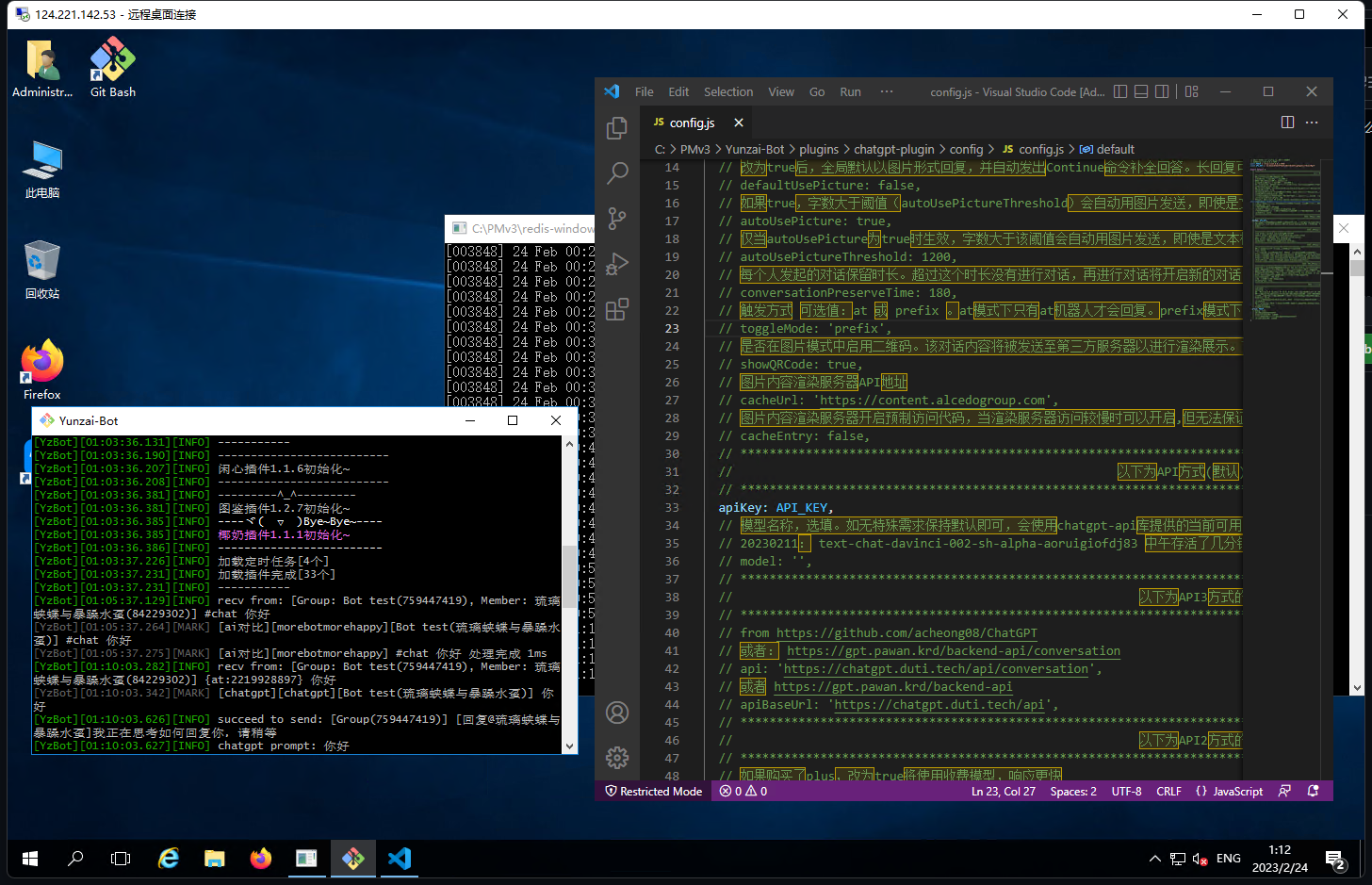The width and height of the screenshot is (1372, 885).
Task: Toggle the VS Code primary side bar
Action: (x=1120, y=91)
